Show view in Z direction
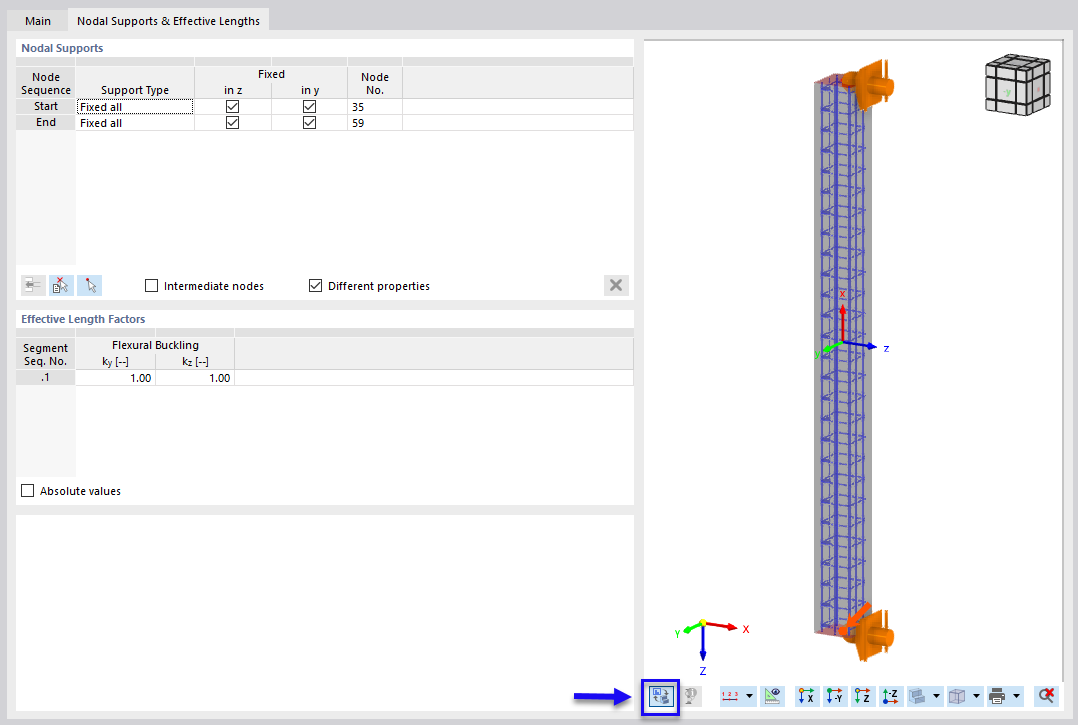 coord(862,696)
